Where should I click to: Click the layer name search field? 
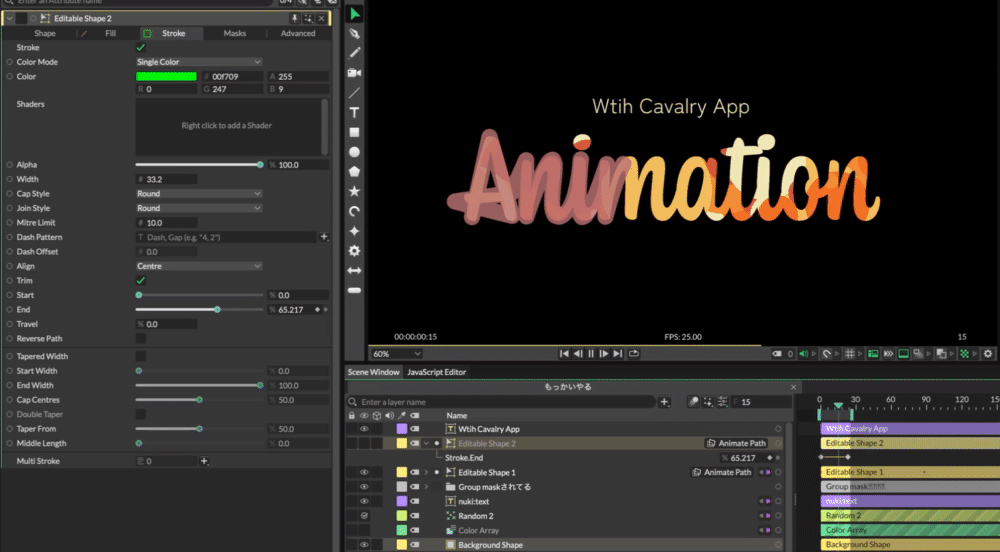click(x=501, y=402)
